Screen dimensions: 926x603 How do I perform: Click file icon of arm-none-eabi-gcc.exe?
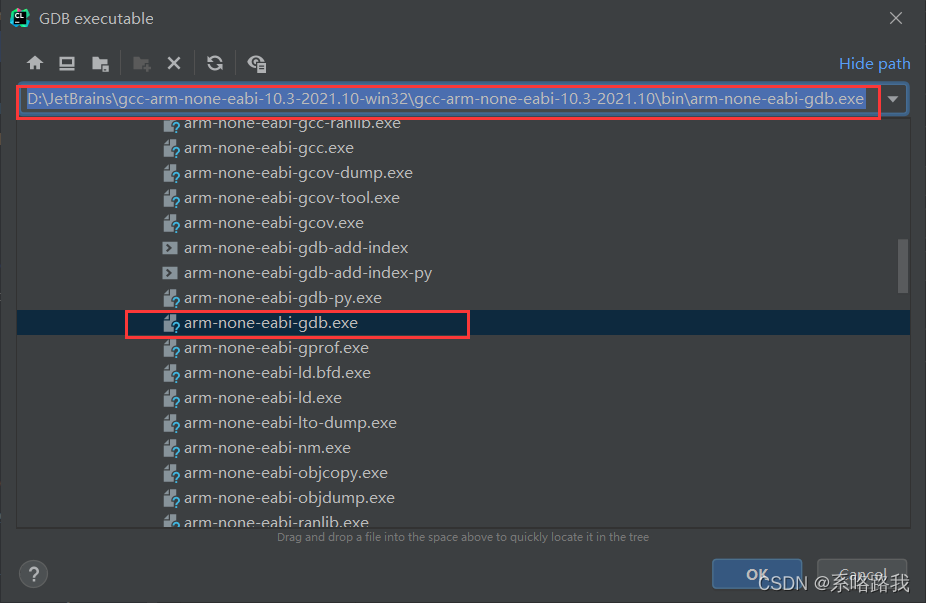point(171,148)
